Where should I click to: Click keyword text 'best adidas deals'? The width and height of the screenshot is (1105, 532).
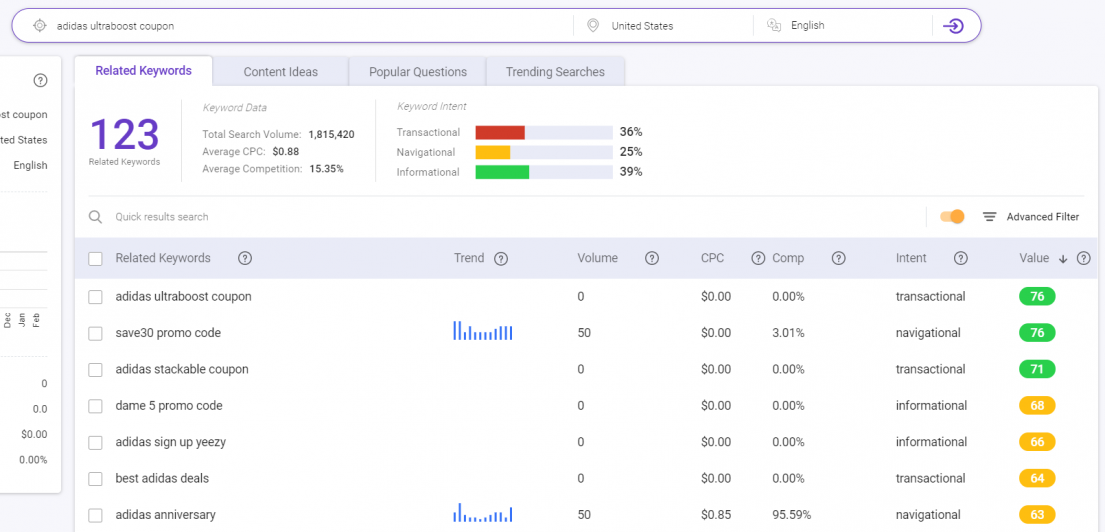click(x=162, y=479)
